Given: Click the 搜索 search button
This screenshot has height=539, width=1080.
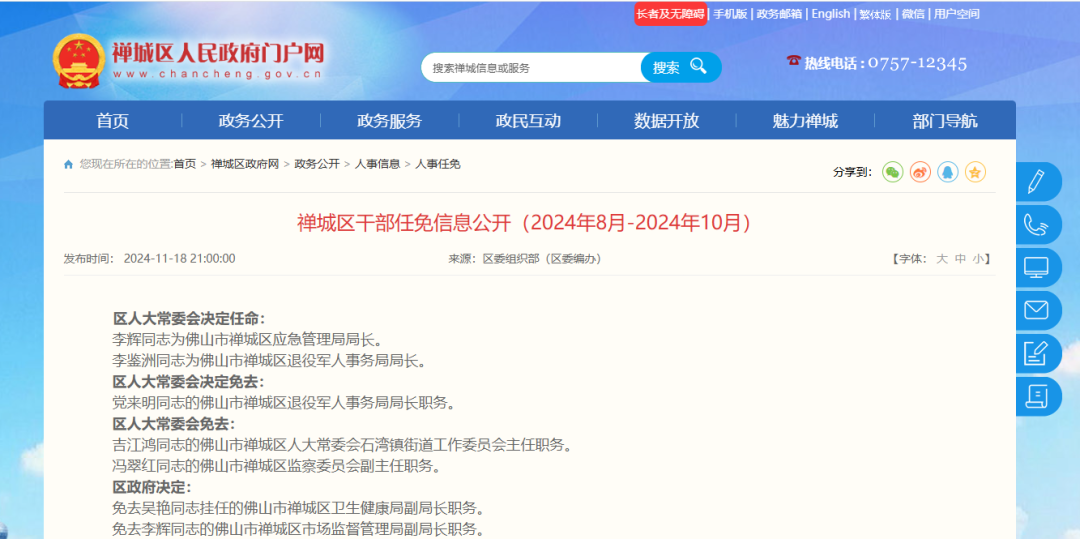Looking at the screenshot, I should [x=680, y=67].
